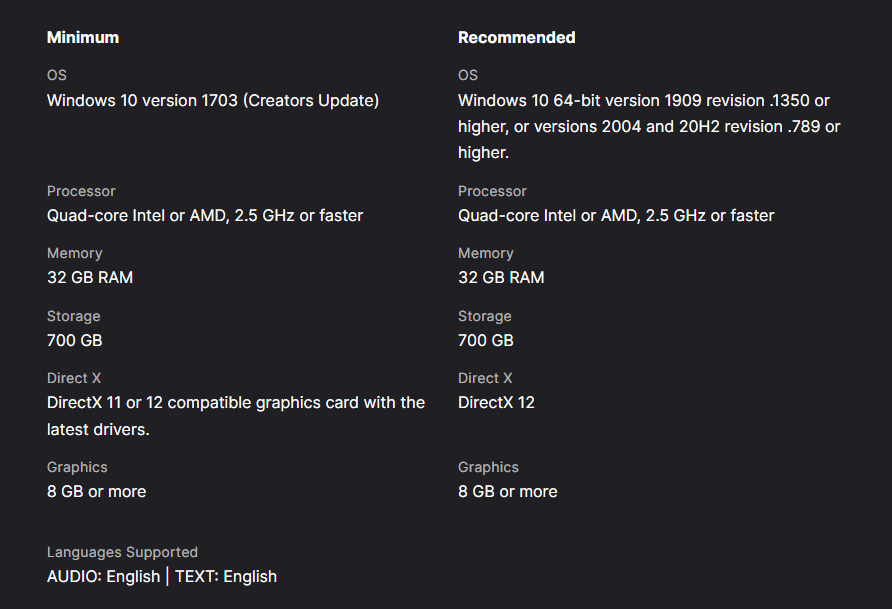Click the 32 GB RAM value under Minimum

[x=90, y=277]
